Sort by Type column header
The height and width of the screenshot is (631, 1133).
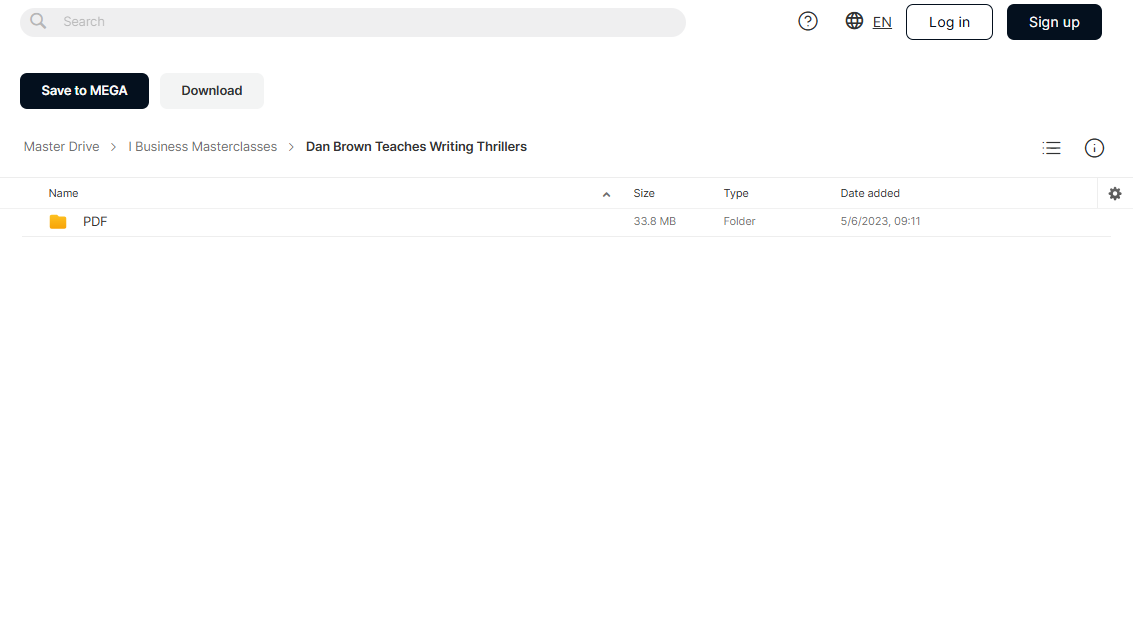coord(736,194)
